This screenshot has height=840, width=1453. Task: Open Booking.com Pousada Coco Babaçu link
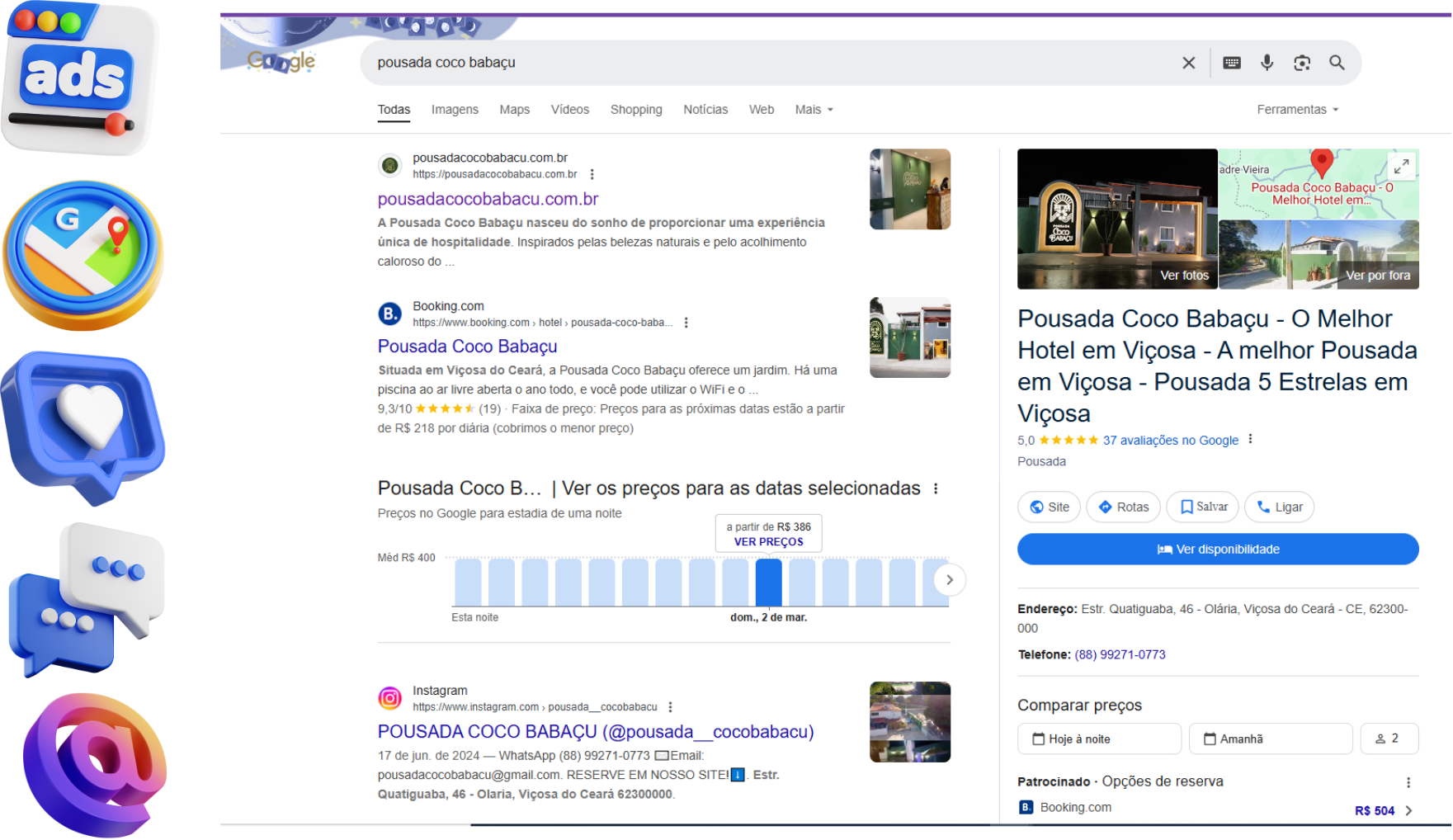point(467,347)
